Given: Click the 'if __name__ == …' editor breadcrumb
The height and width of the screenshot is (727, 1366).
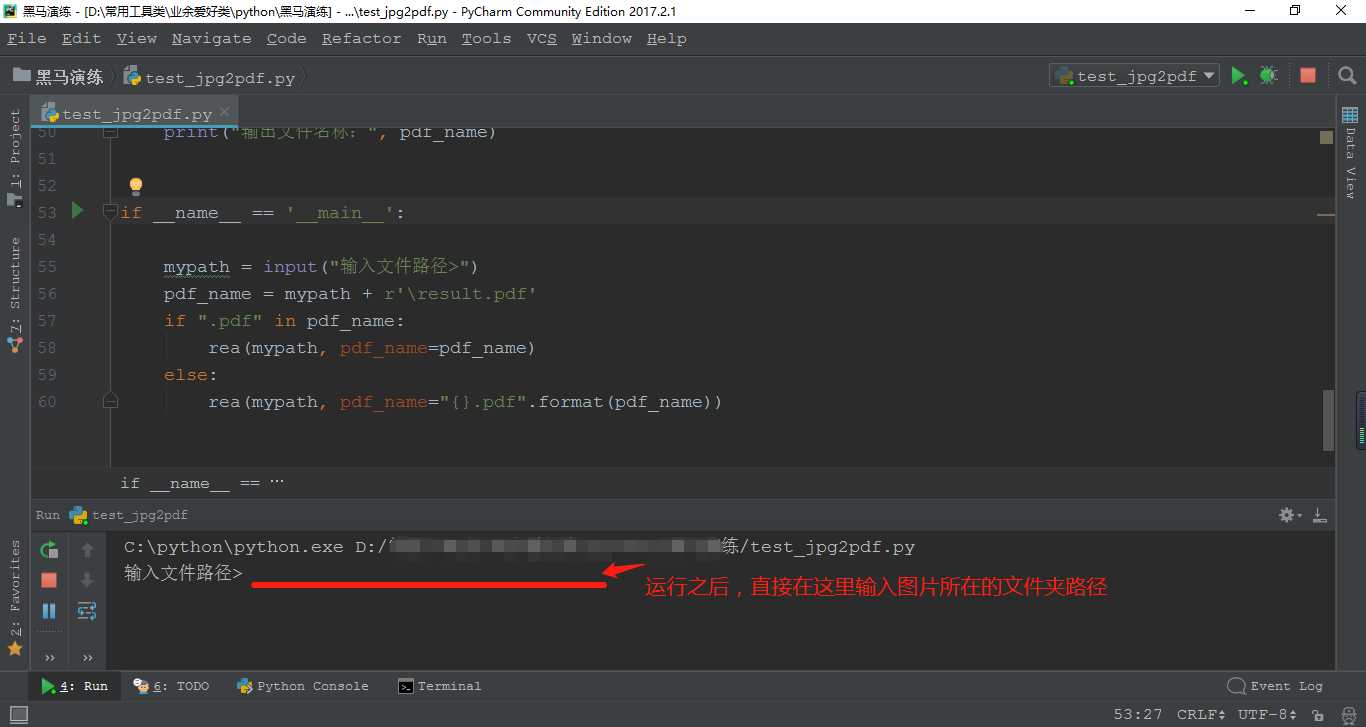Looking at the screenshot, I should [202, 483].
